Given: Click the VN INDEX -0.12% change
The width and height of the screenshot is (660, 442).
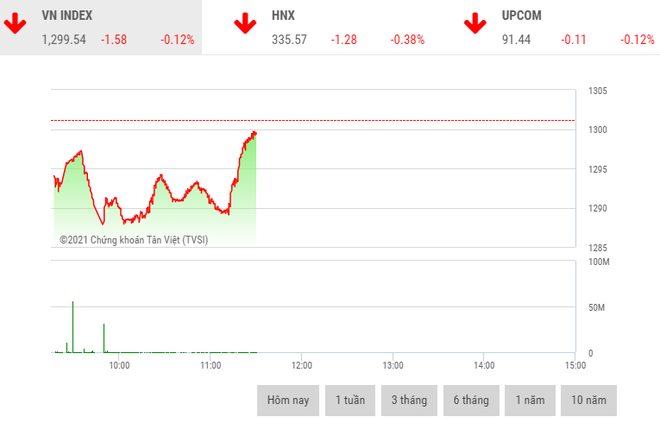Looking at the screenshot, I should pyautogui.click(x=177, y=40).
